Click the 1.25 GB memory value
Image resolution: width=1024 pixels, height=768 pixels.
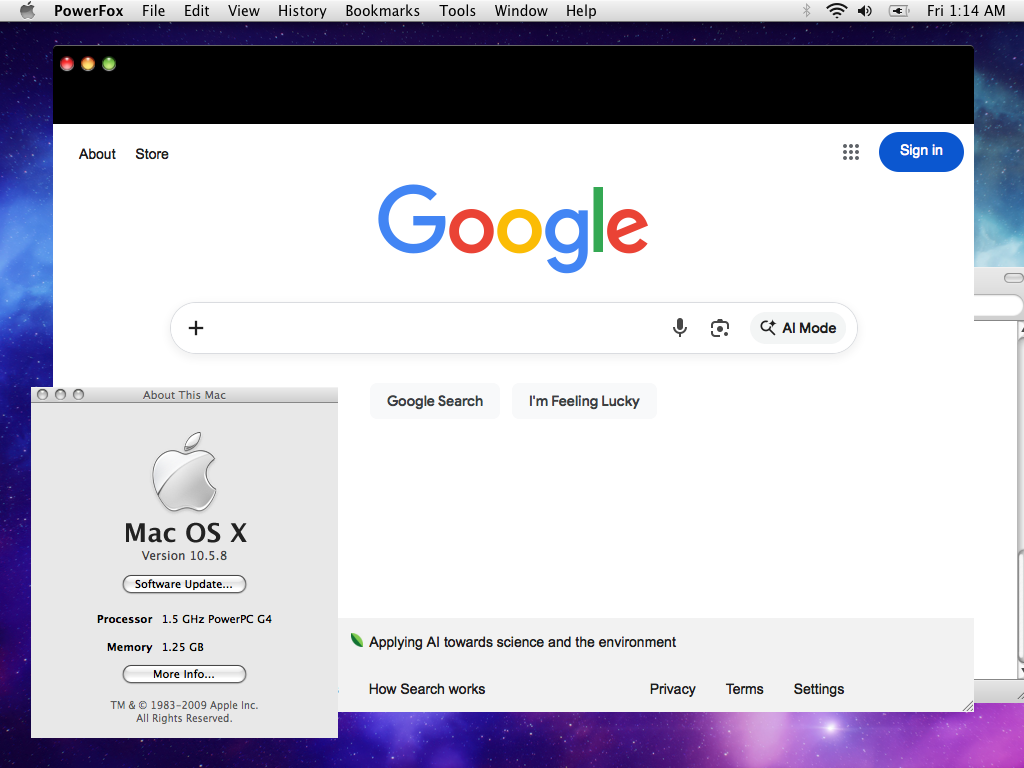(183, 647)
